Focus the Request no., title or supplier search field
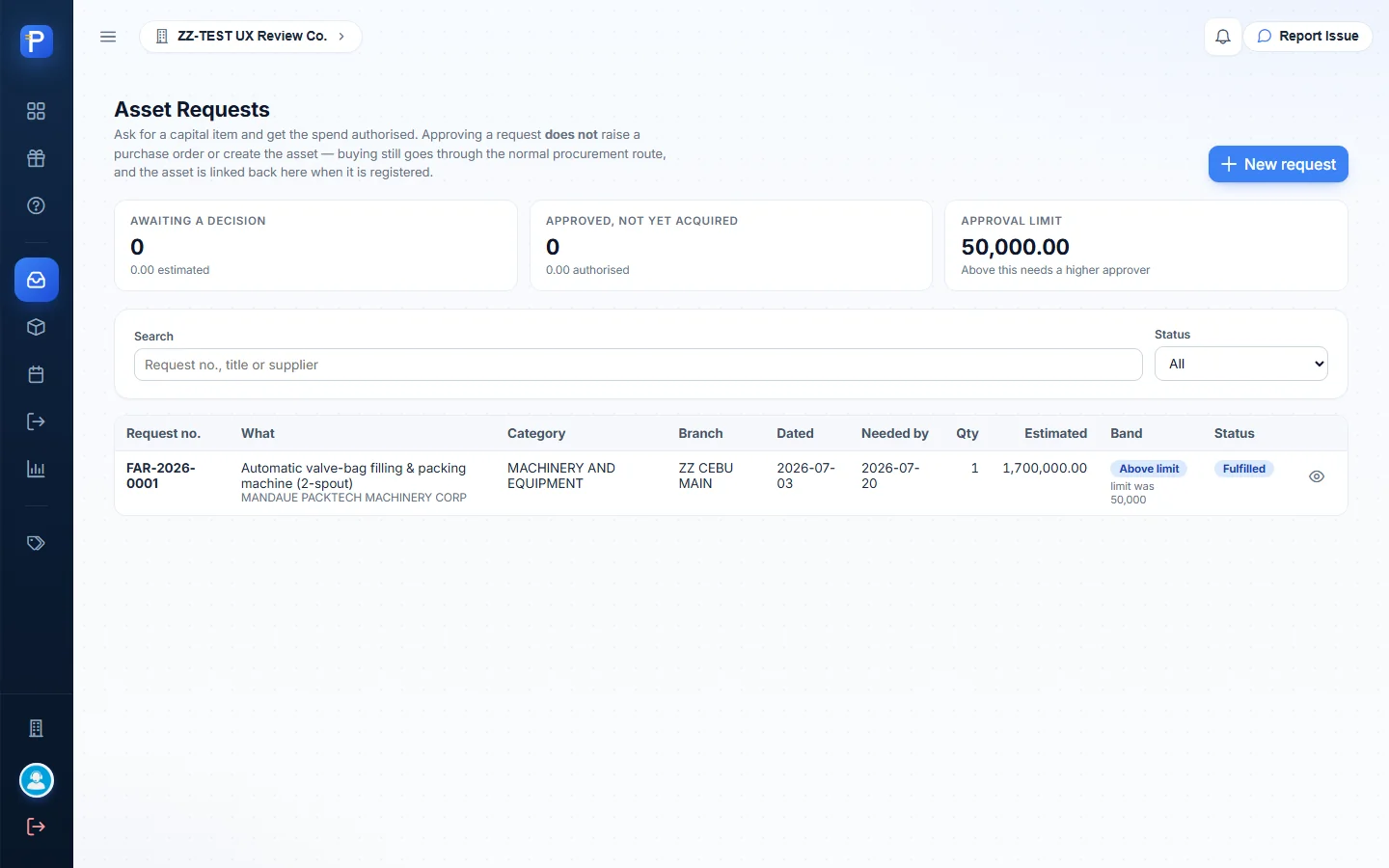1389x868 pixels. (x=639, y=365)
